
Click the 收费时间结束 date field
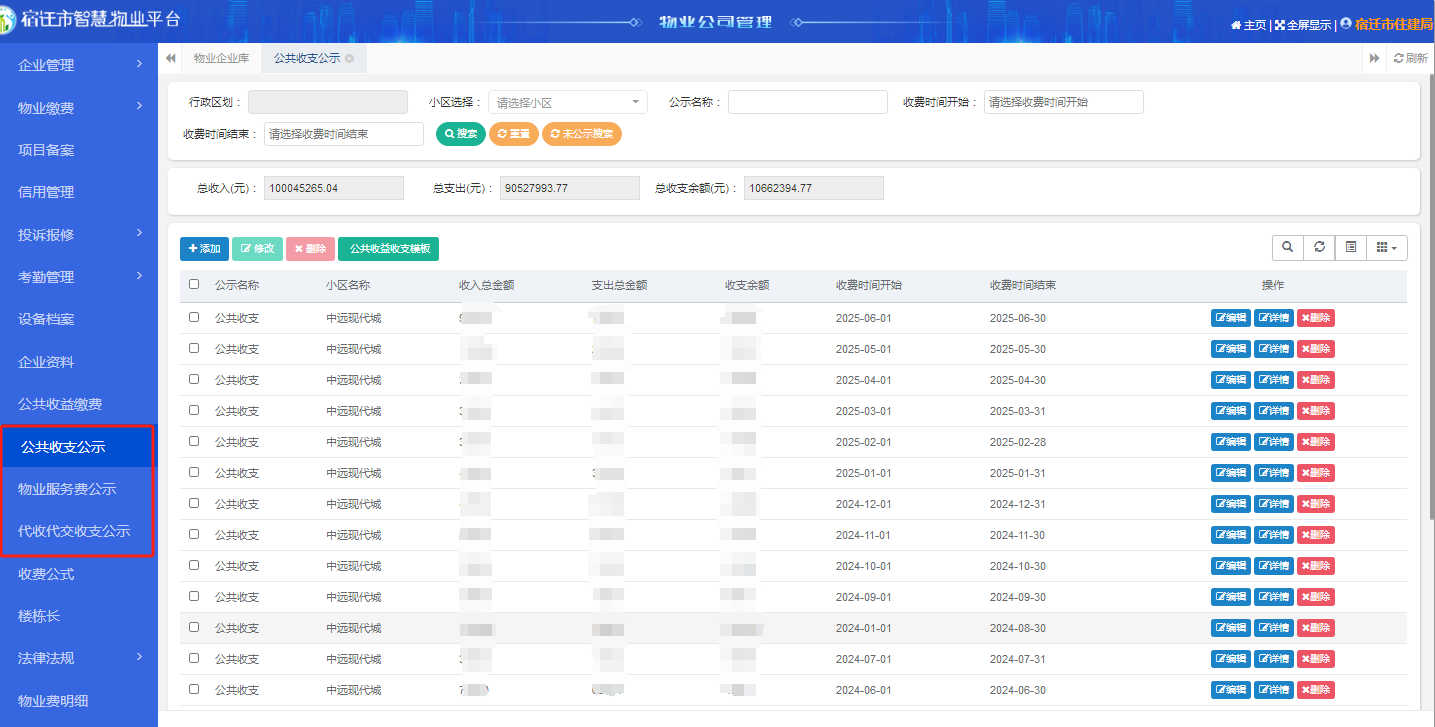click(x=344, y=134)
